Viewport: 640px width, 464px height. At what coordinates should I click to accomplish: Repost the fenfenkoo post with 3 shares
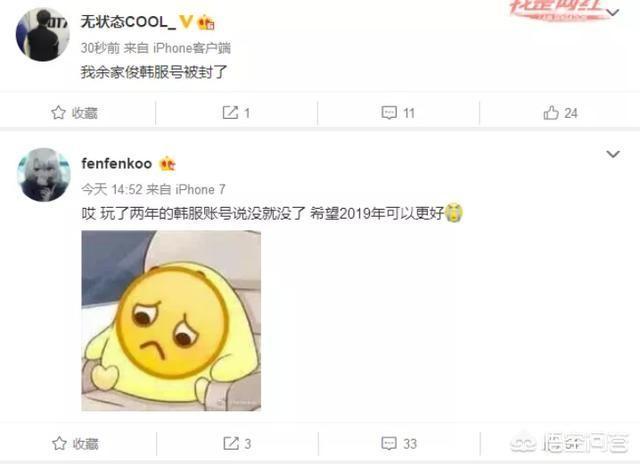point(237,444)
